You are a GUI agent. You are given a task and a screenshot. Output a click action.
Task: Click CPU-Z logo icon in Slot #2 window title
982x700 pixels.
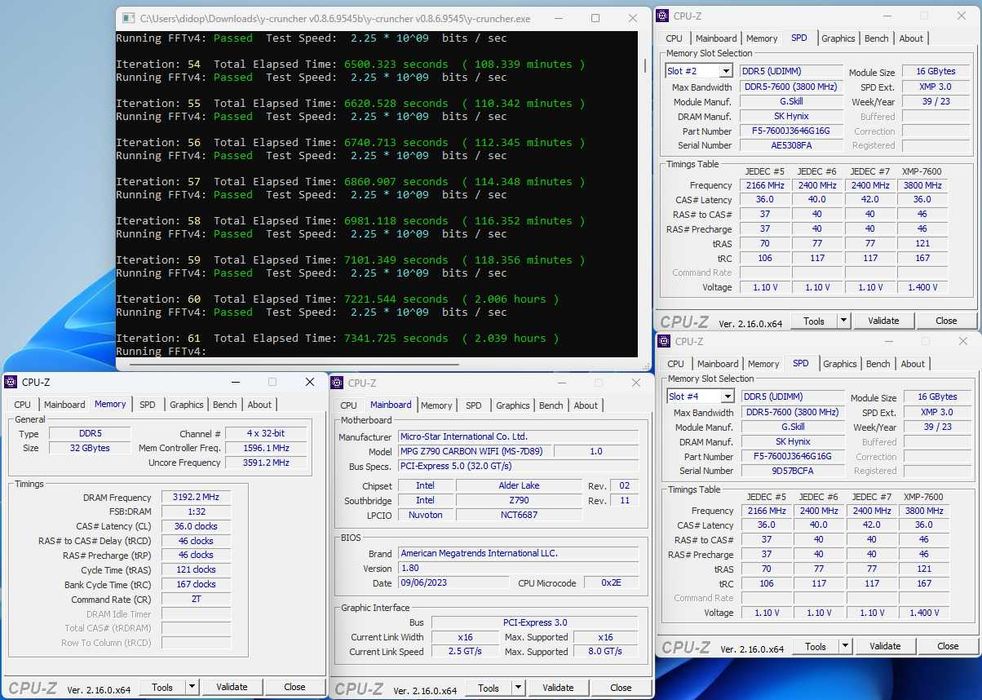point(663,15)
